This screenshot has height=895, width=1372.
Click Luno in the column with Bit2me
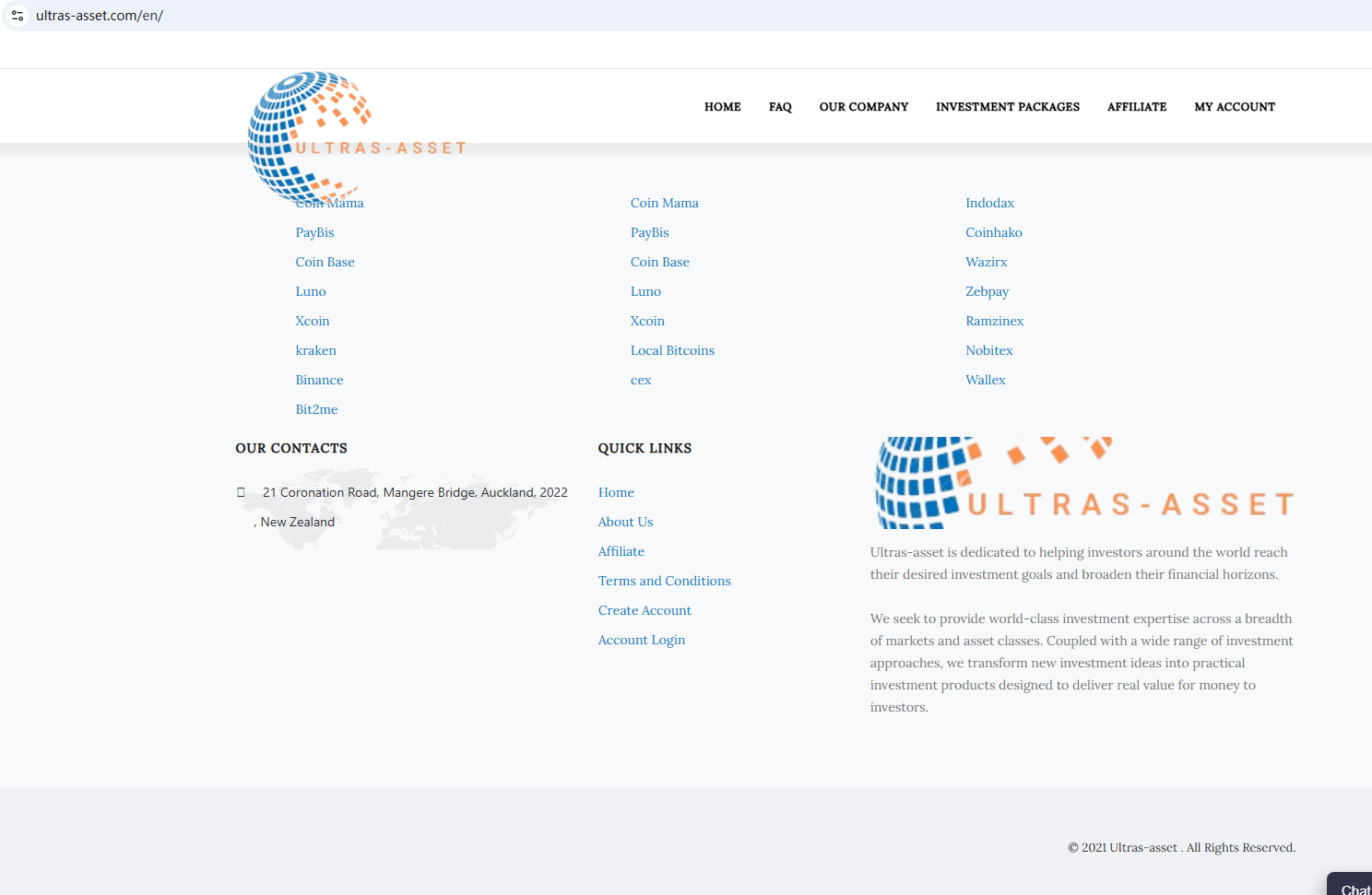click(x=311, y=291)
